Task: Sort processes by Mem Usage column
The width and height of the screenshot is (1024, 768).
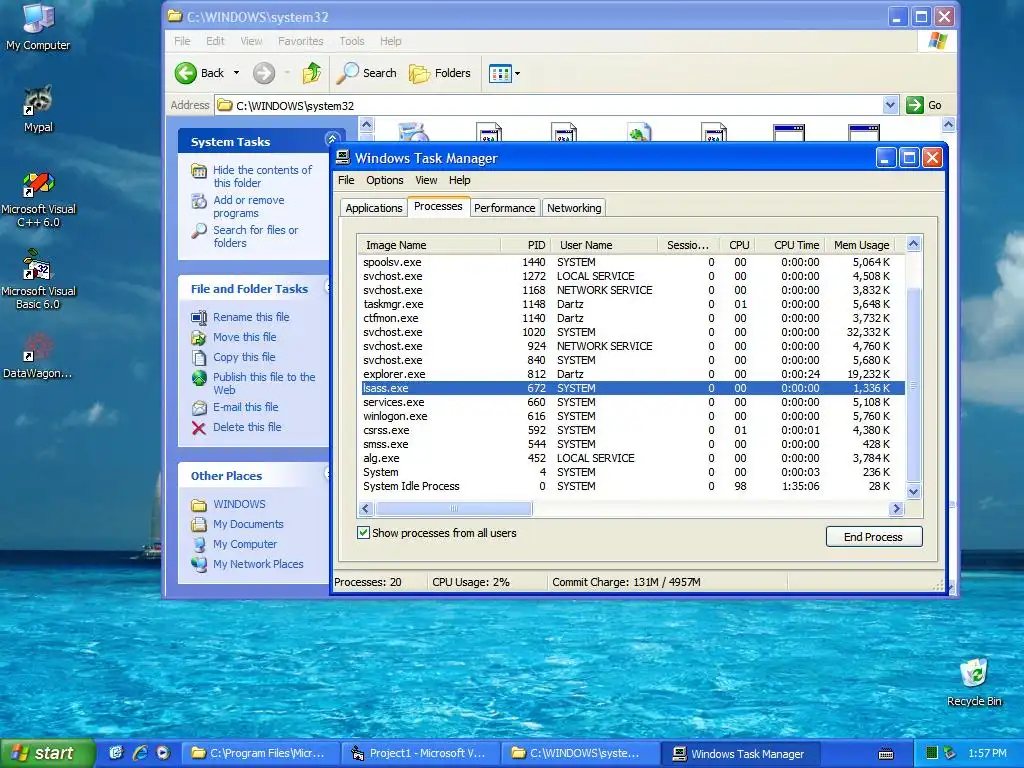Action: 861,245
